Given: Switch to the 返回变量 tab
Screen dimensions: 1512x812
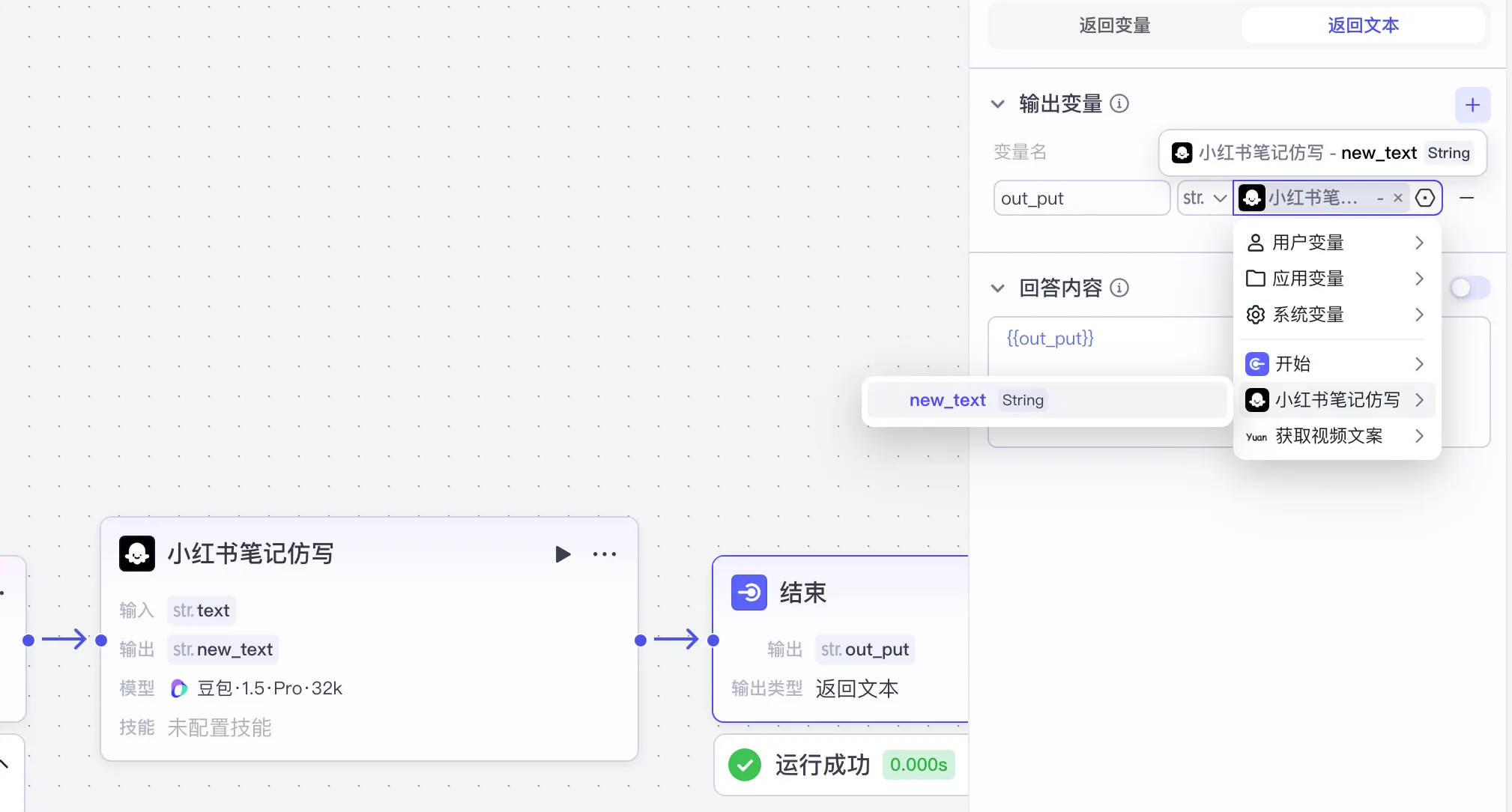Looking at the screenshot, I should [1114, 25].
